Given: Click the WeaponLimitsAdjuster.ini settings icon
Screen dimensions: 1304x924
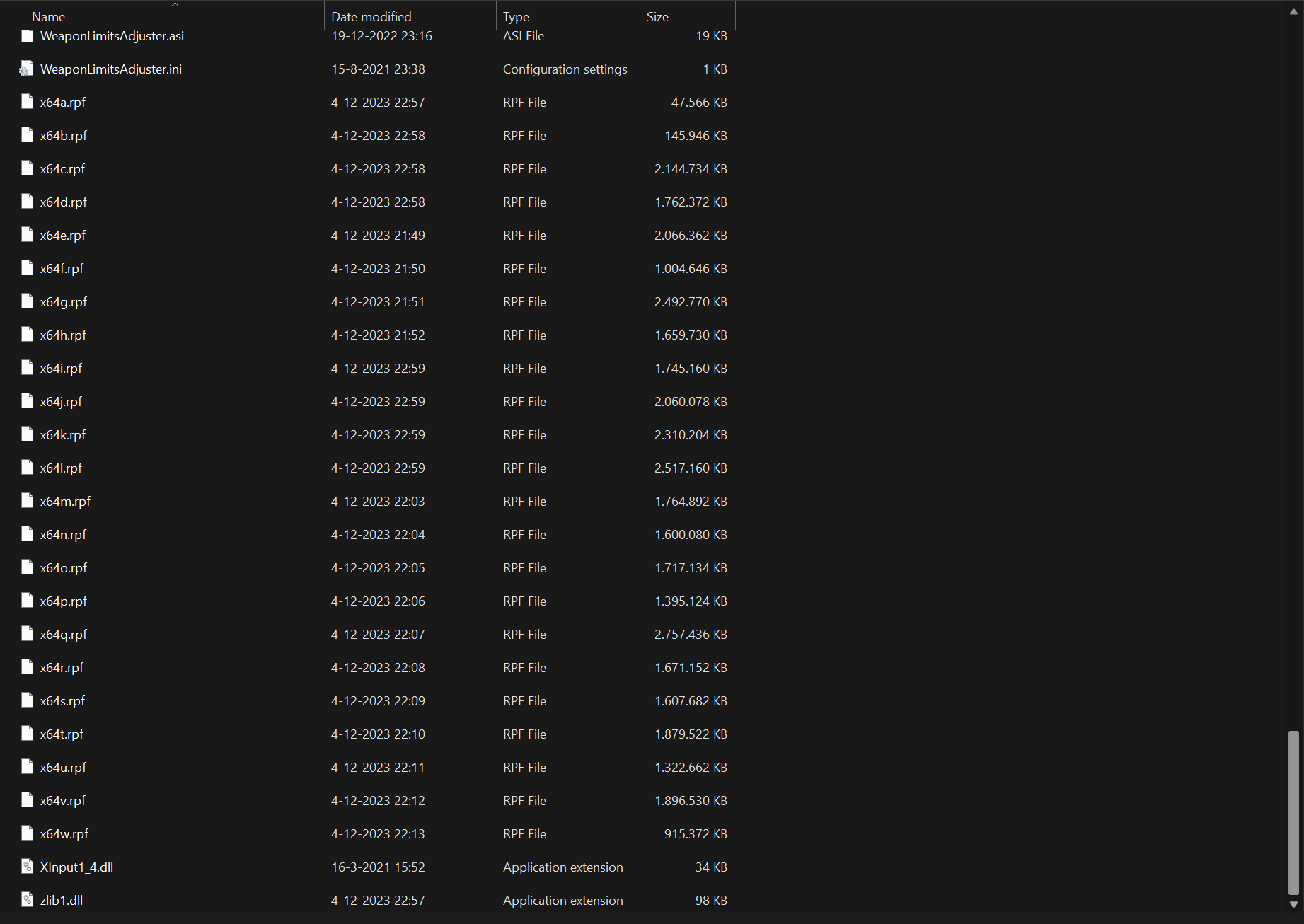Looking at the screenshot, I should click(x=27, y=69).
